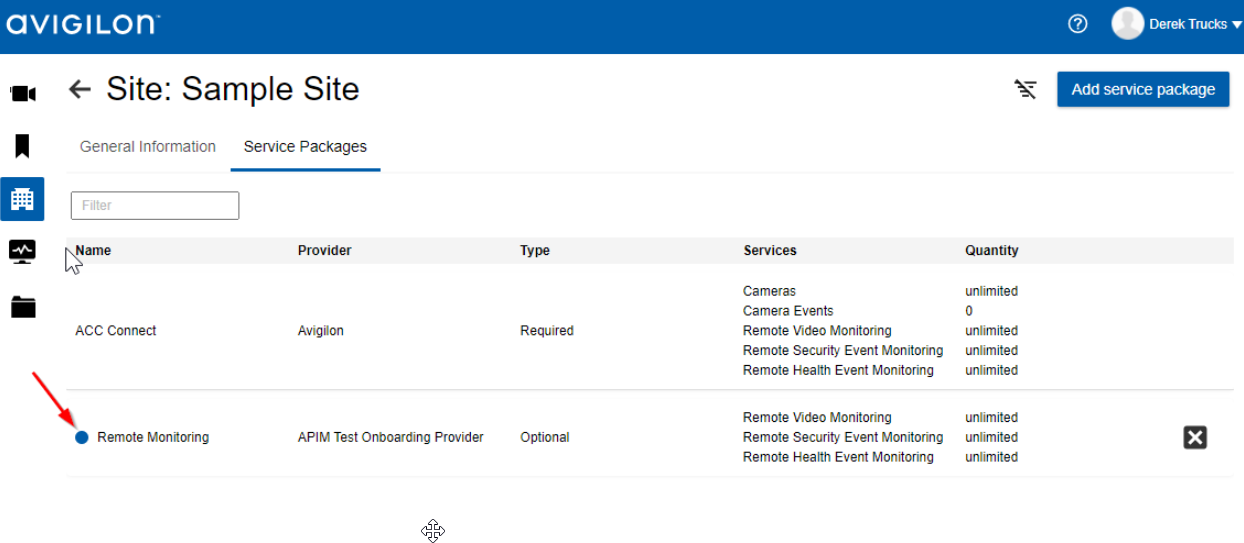The width and height of the screenshot is (1244, 543).
Task: Open the folder icon in sidebar
Action: click(x=22, y=307)
